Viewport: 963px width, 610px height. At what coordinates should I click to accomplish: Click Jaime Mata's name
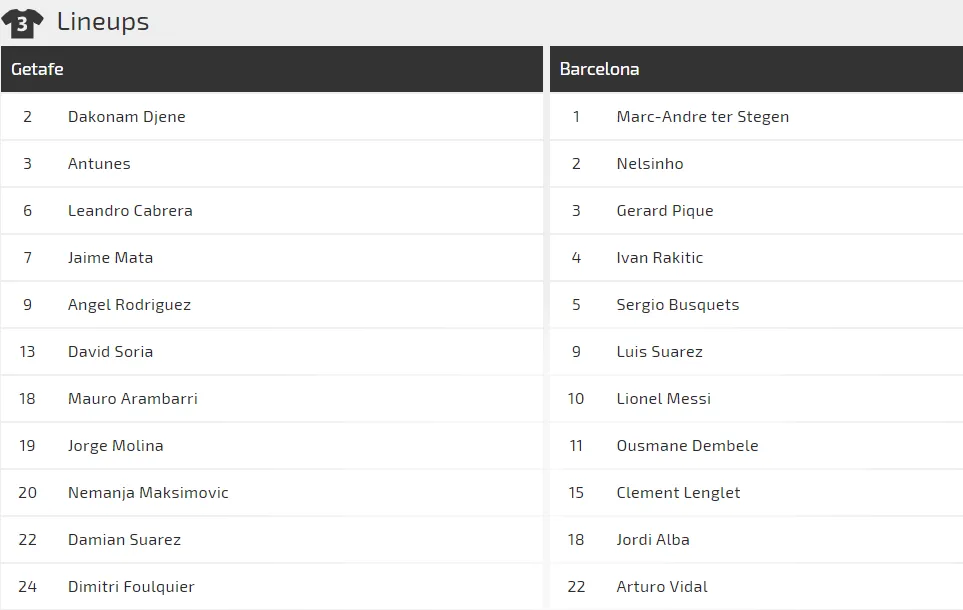110,258
